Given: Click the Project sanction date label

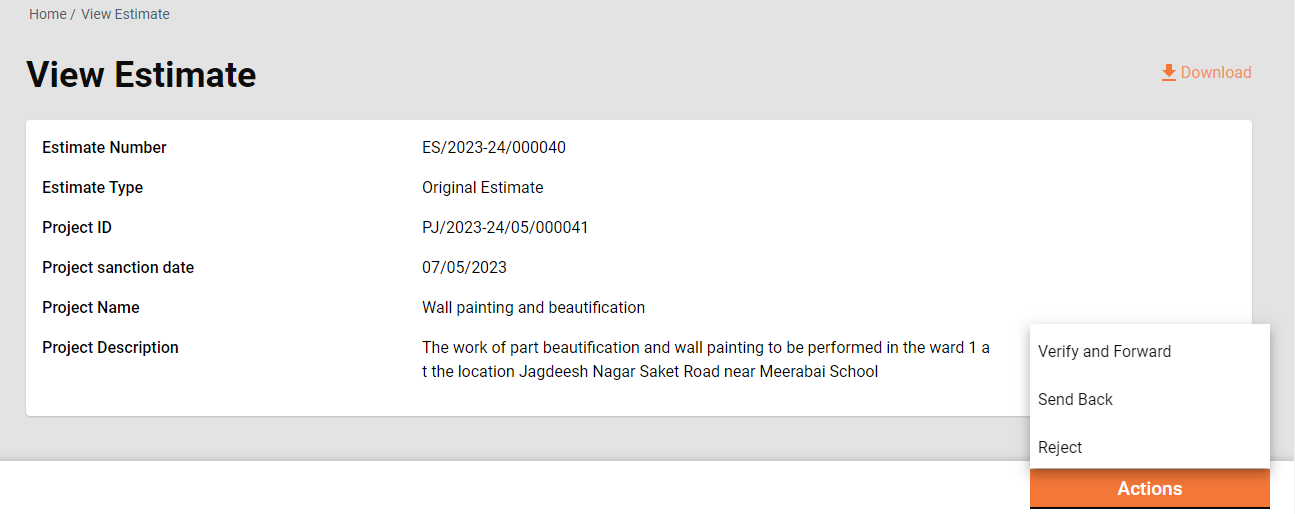Looking at the screenshot, I should tap(118, 268).
